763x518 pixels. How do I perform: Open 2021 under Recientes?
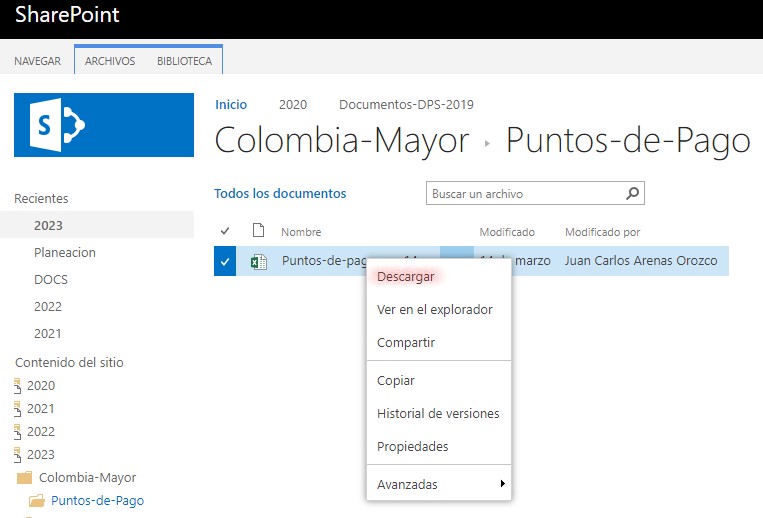click(x=48, y=334)
